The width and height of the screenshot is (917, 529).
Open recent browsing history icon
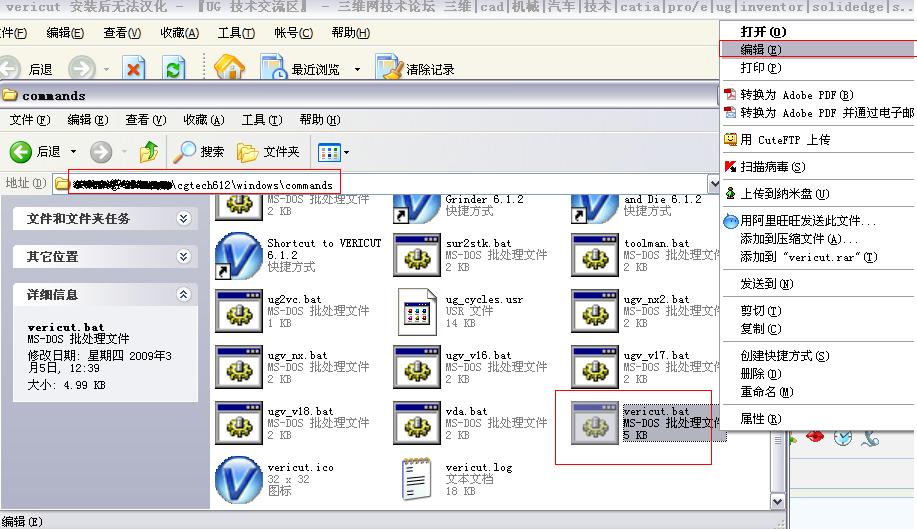tap(273, 68)
